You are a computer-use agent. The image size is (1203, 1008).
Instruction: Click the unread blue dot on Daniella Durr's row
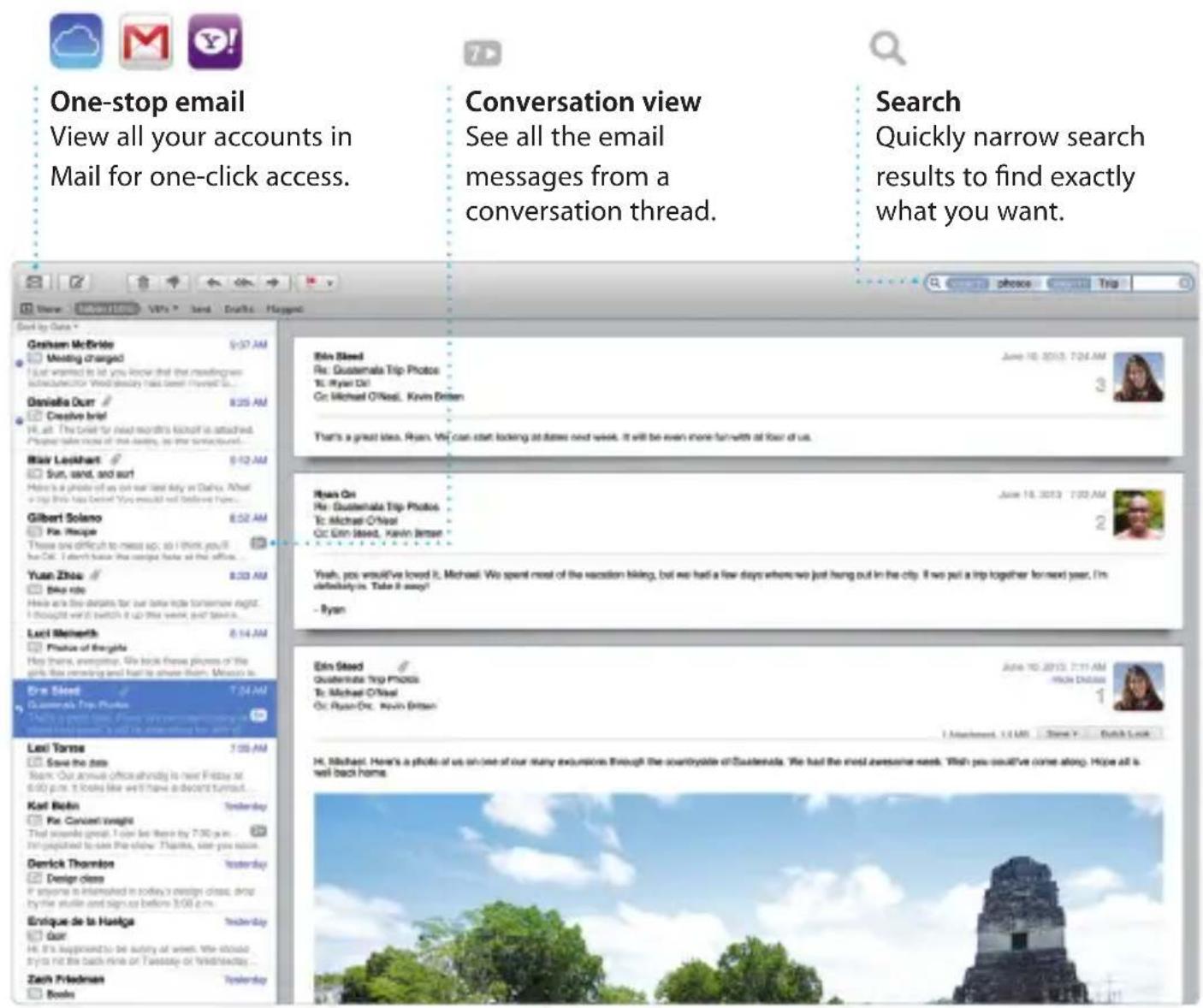tap(20, 420)
